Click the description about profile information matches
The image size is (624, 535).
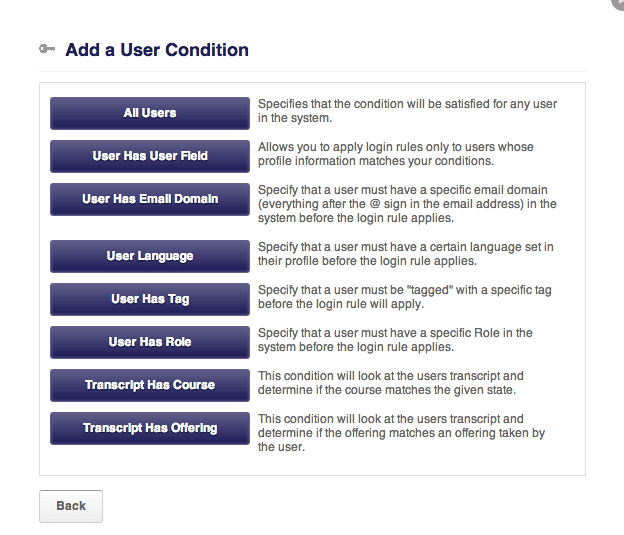[x=396, y=154]
